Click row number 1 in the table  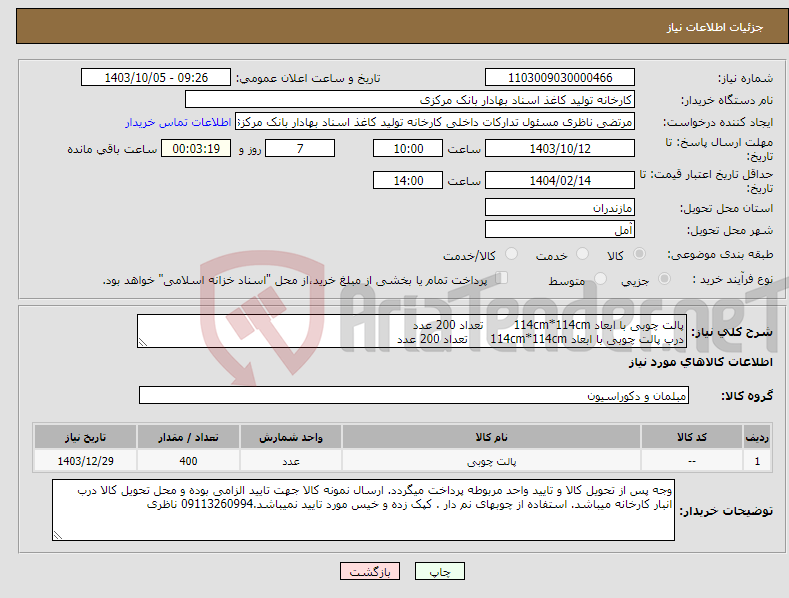tap(757, 461)
